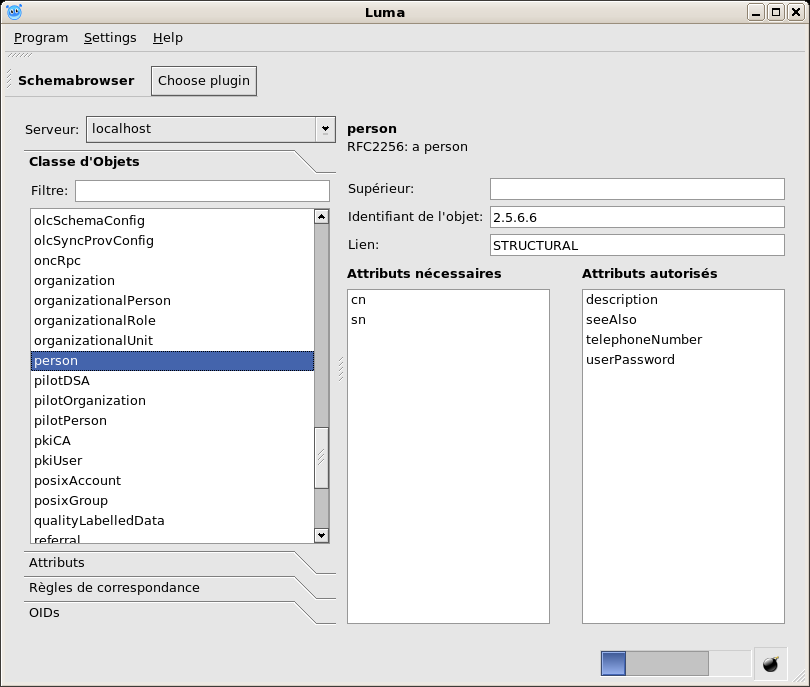The width and height of the screenshot is (810, 687).
Task: Open the Help menu
Action: [x=168, y=38]
